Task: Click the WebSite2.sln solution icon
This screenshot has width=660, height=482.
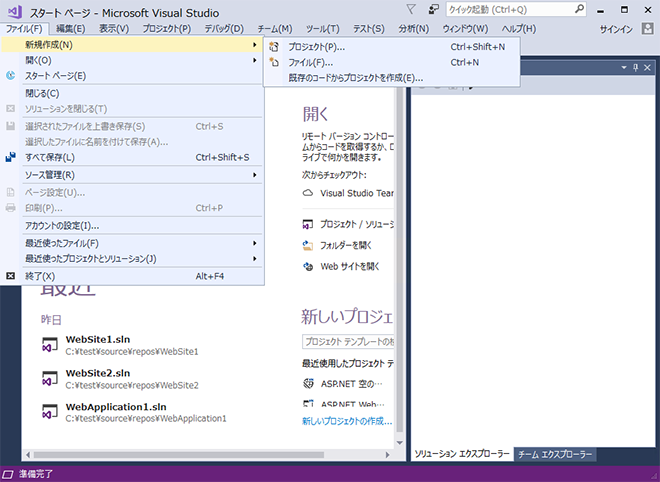Action: point(50,378)
